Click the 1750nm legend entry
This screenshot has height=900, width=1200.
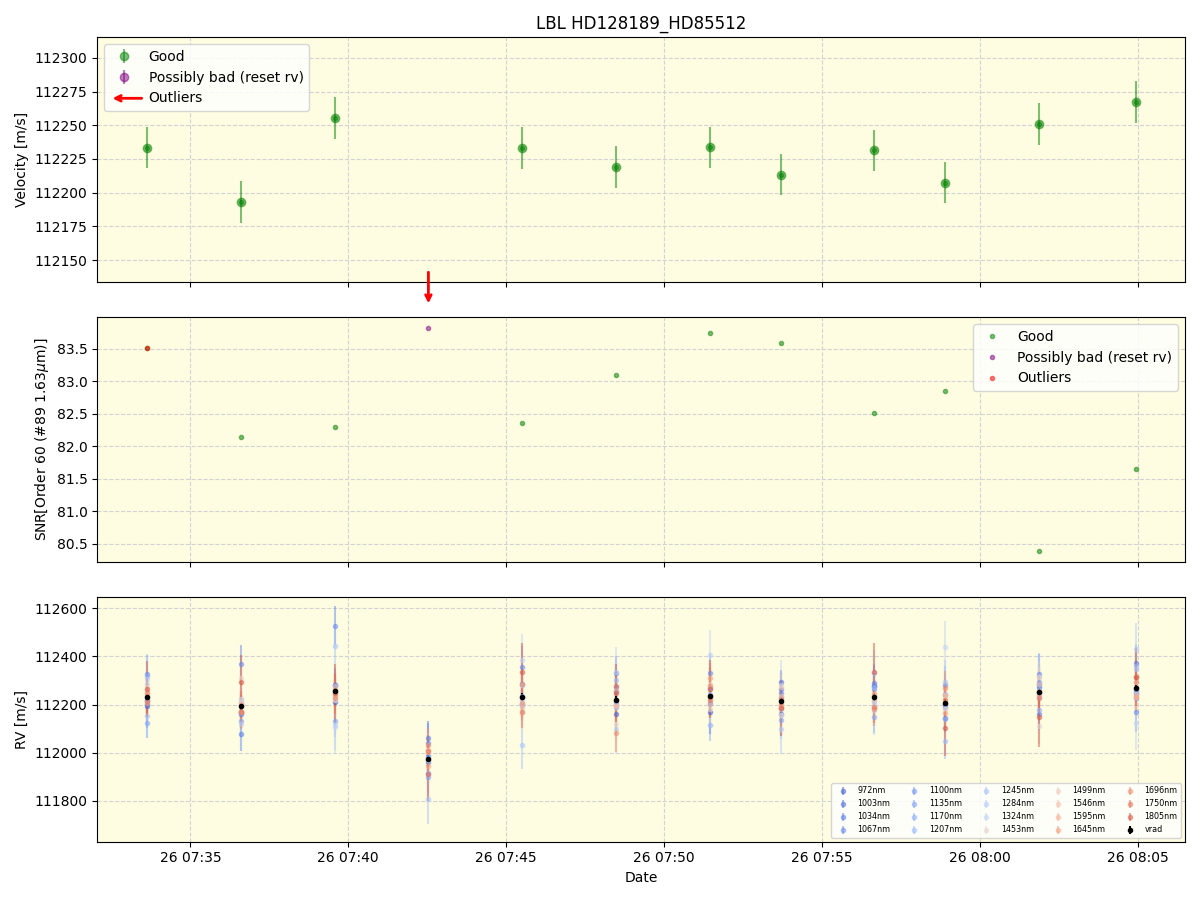click(x=1151, y=804)
